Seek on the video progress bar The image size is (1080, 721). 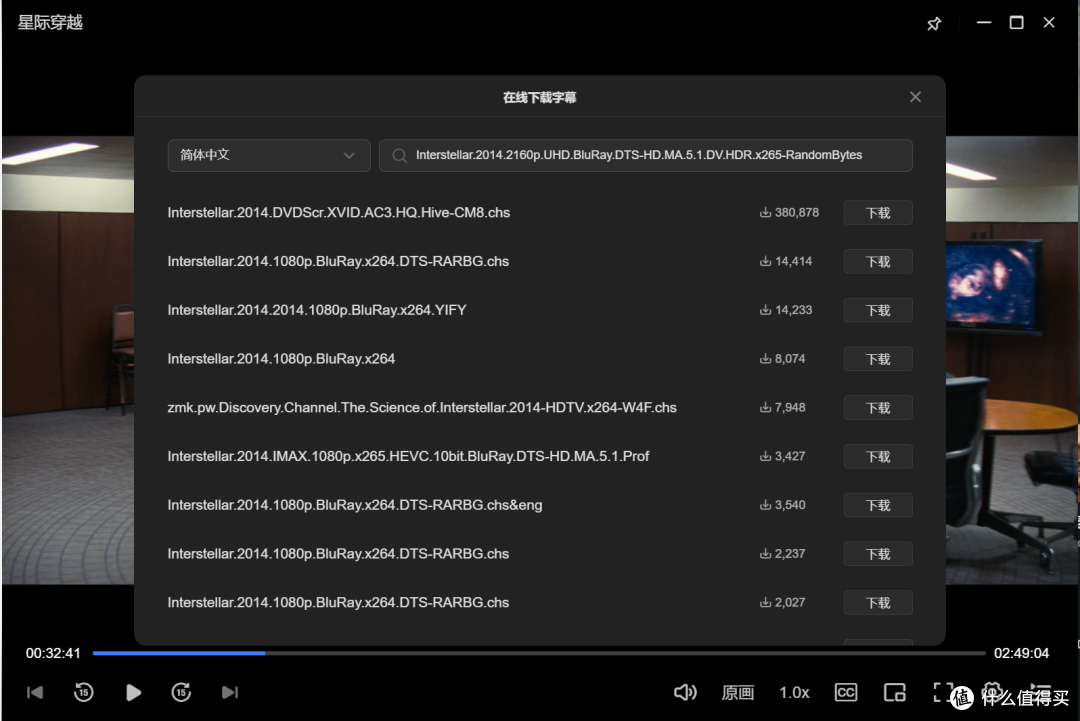click(x=539, y=653)
